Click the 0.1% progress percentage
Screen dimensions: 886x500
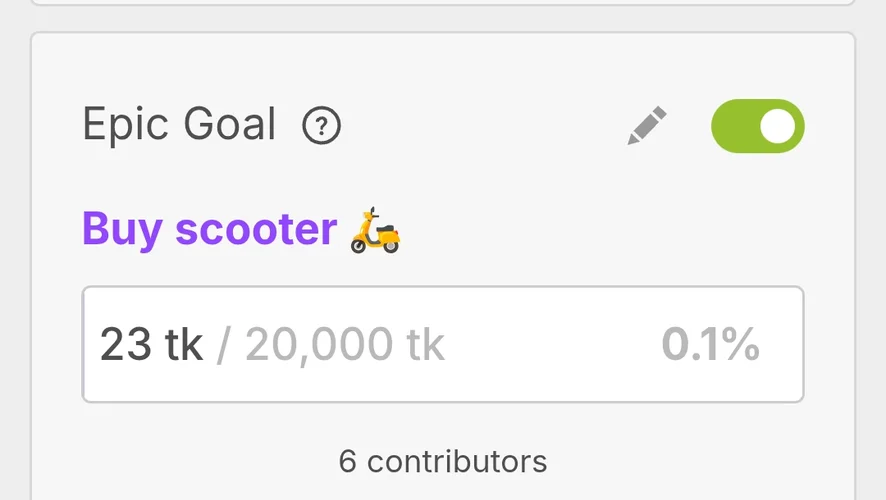(710, 345)
